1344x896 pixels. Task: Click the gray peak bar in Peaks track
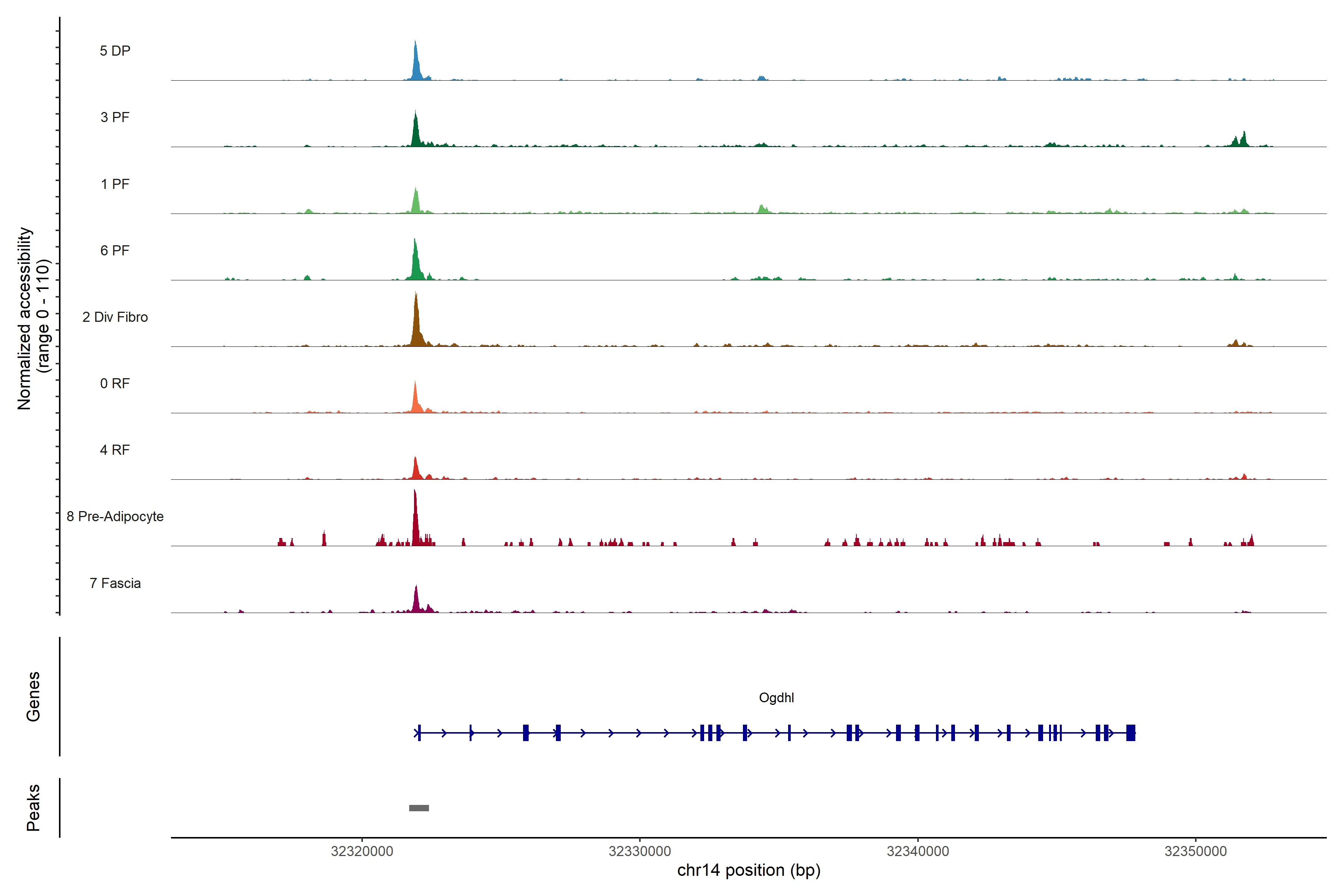pos(419,808)
